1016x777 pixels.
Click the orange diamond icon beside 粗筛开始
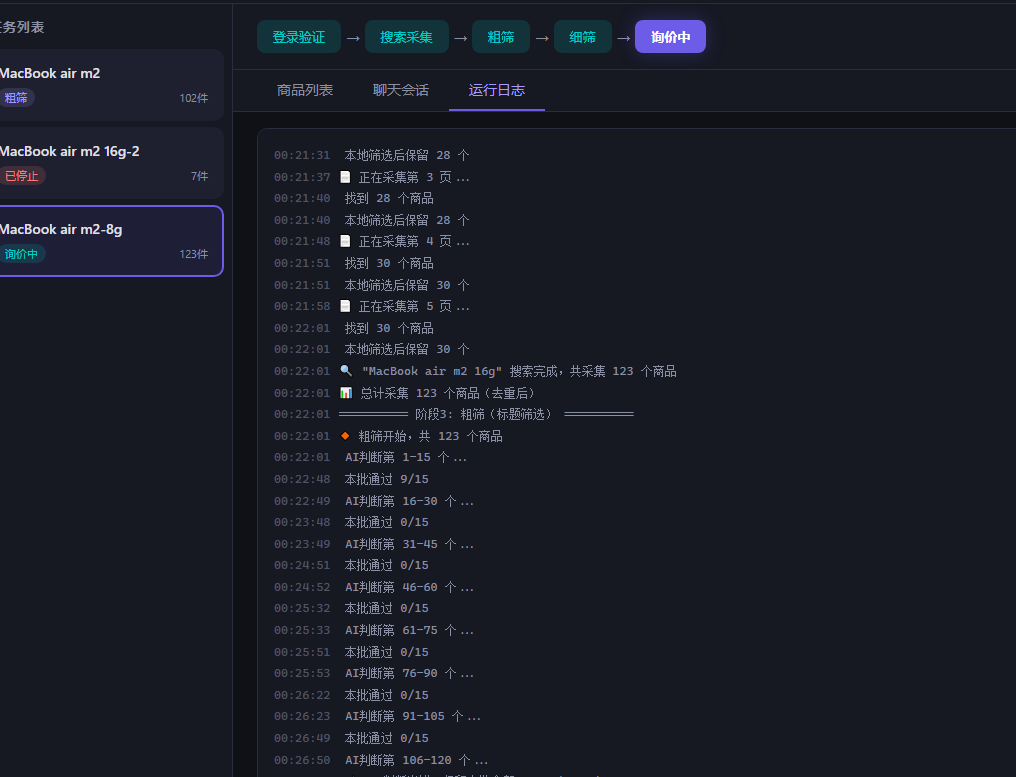pos(345,435)
